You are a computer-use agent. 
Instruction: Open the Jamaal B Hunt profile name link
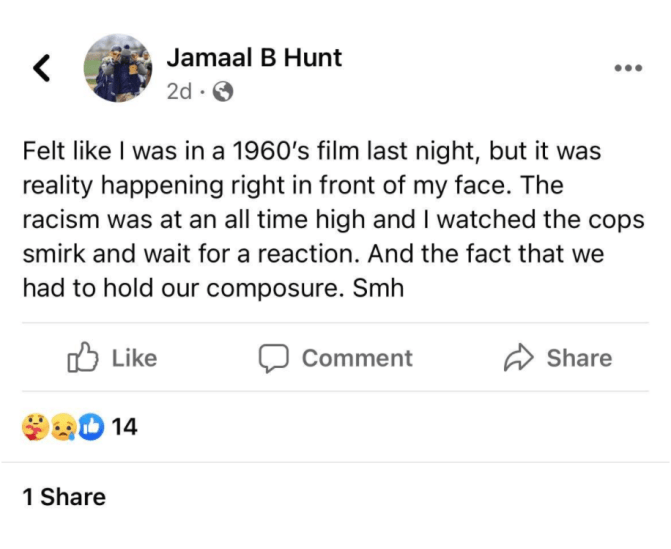point(254,58)
